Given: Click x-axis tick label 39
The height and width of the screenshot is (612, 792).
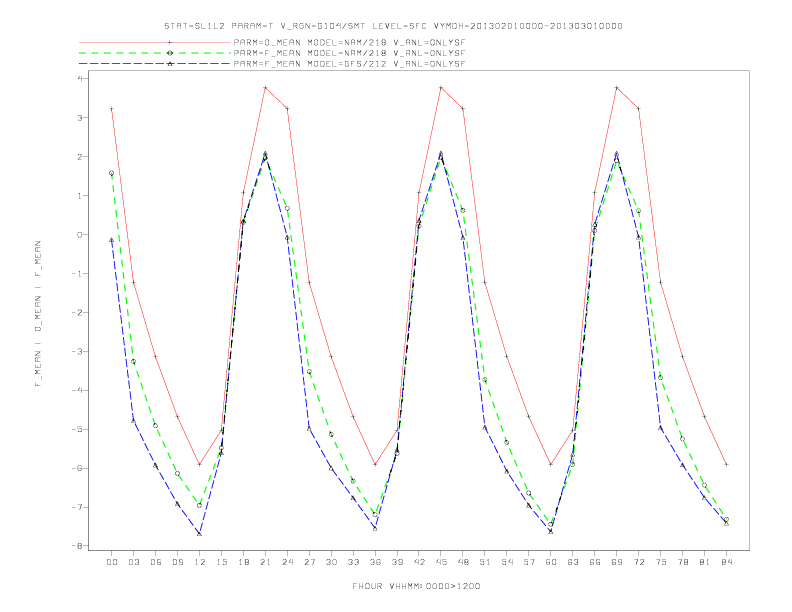Looking at the screenshot, I should click(x=397, y=562).
